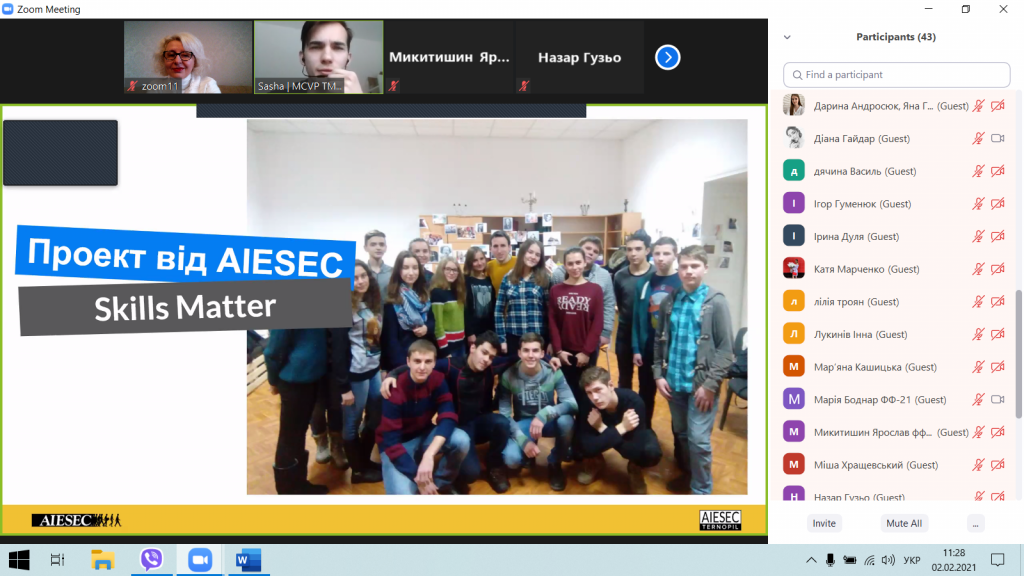1024x576 pixels.
Task: Click the next video thumbnails arrow
Action: tap(667, 58)
